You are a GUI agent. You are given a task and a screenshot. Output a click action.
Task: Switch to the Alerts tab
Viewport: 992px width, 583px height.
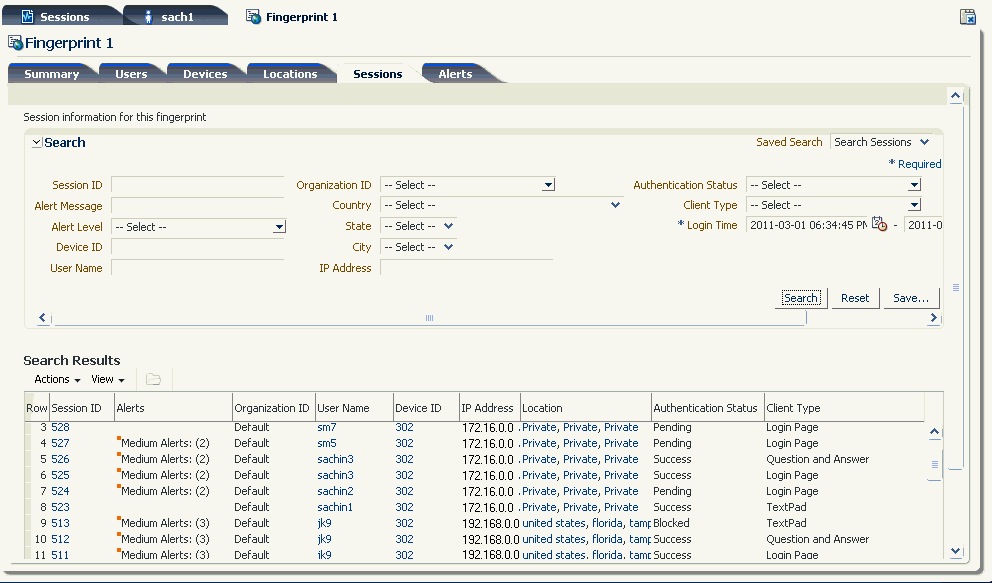(x=456, y=73)
